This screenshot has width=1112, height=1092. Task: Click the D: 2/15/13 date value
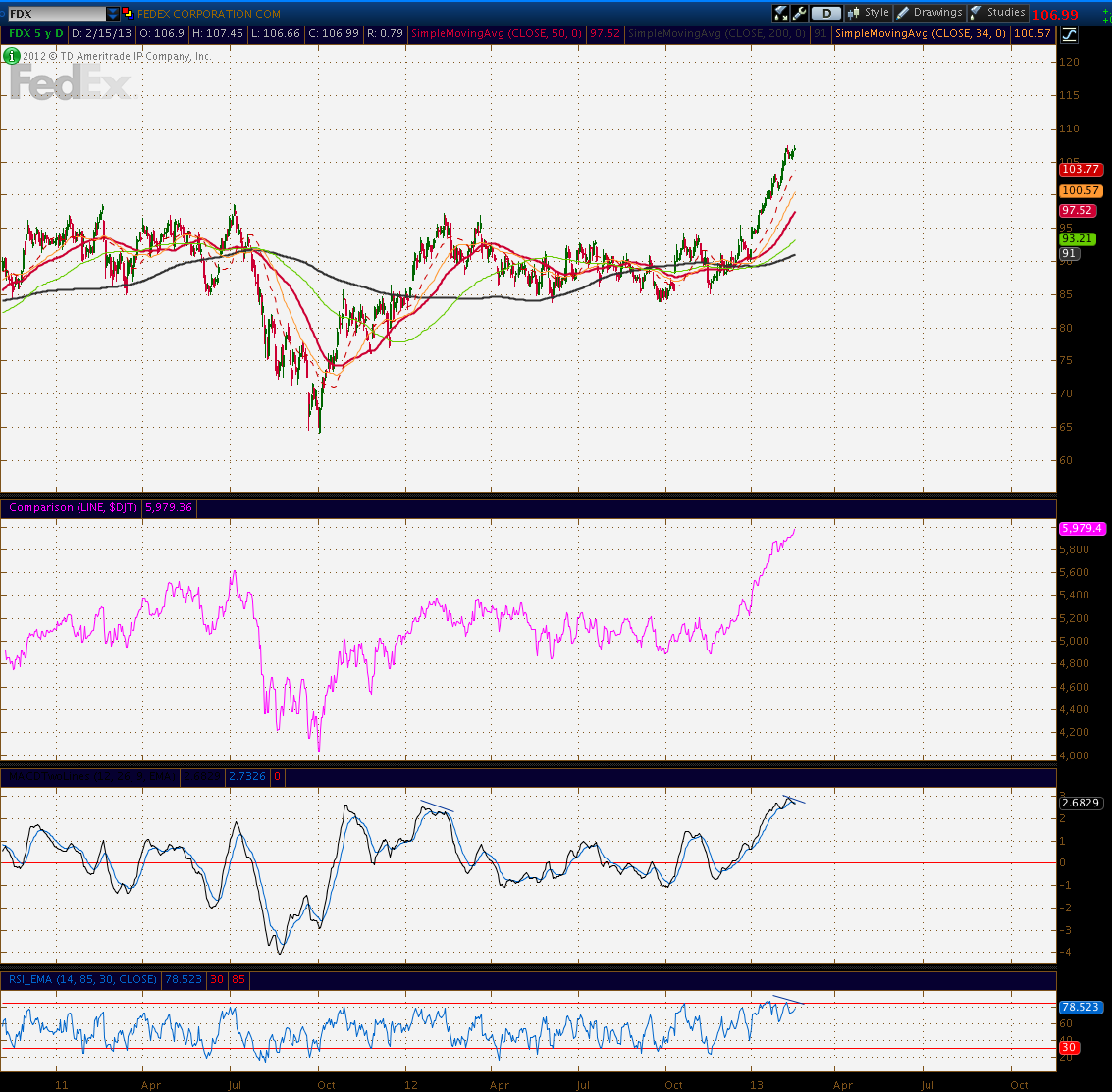101,33
